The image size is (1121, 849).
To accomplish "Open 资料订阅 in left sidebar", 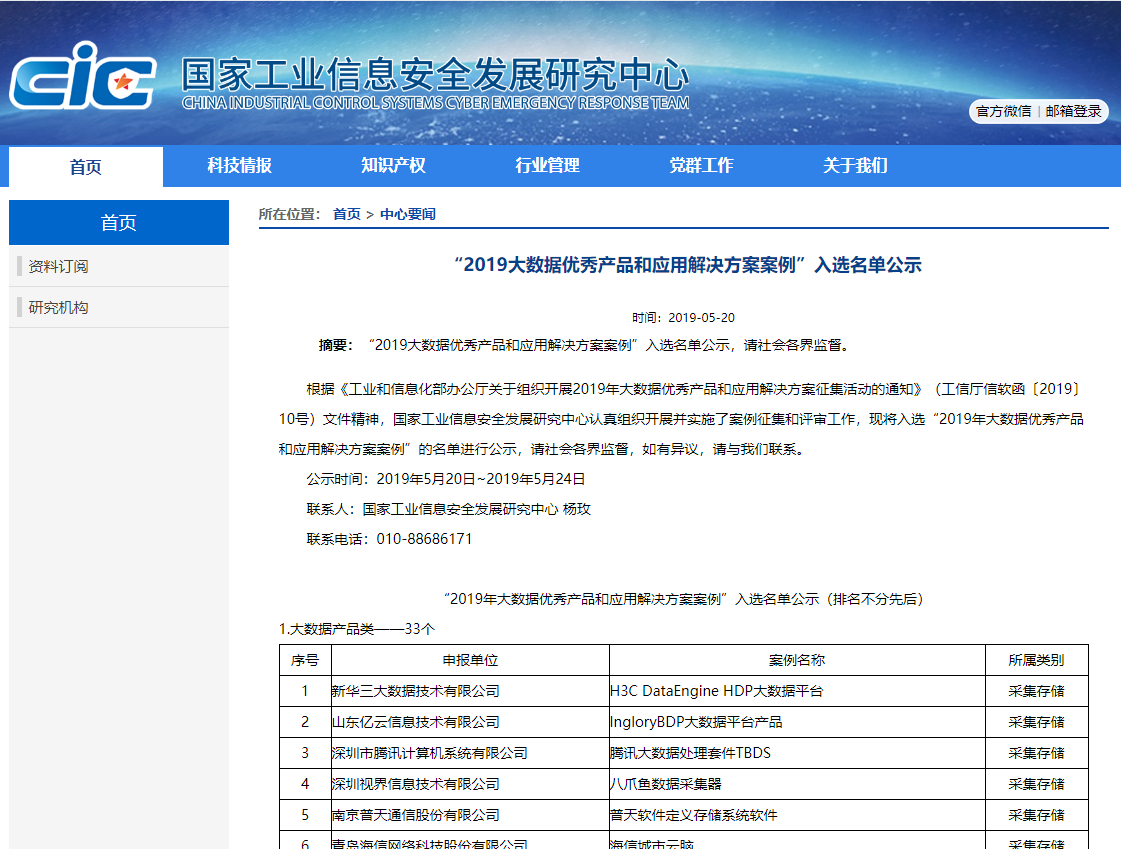I will [x=58, y=266].
